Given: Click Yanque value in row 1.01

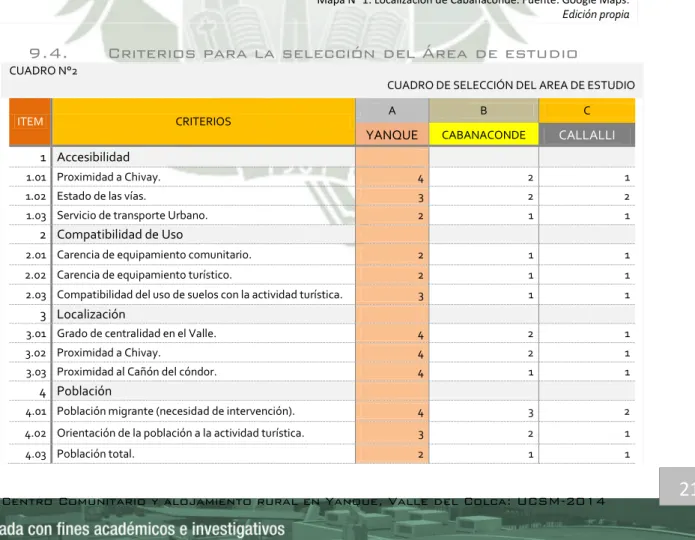Looking at the screenshot, I should [x=420, y=179].
